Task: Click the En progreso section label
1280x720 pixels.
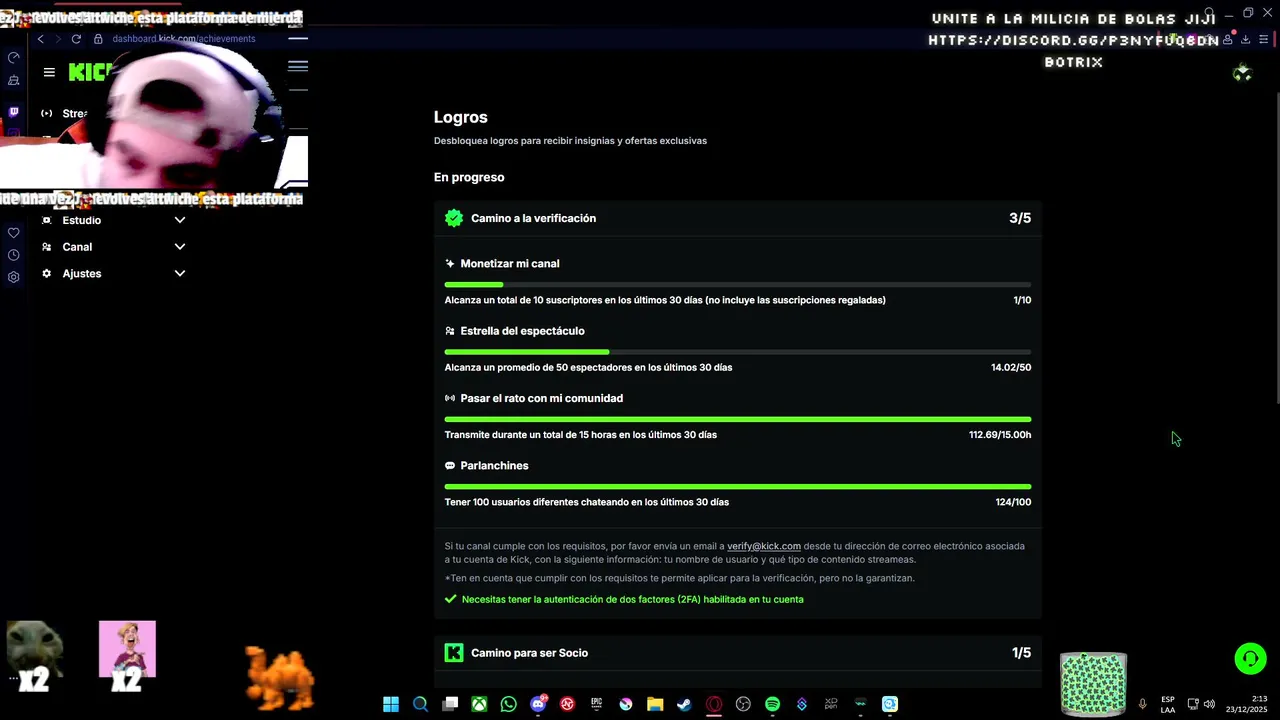Action: pos(469,177)
